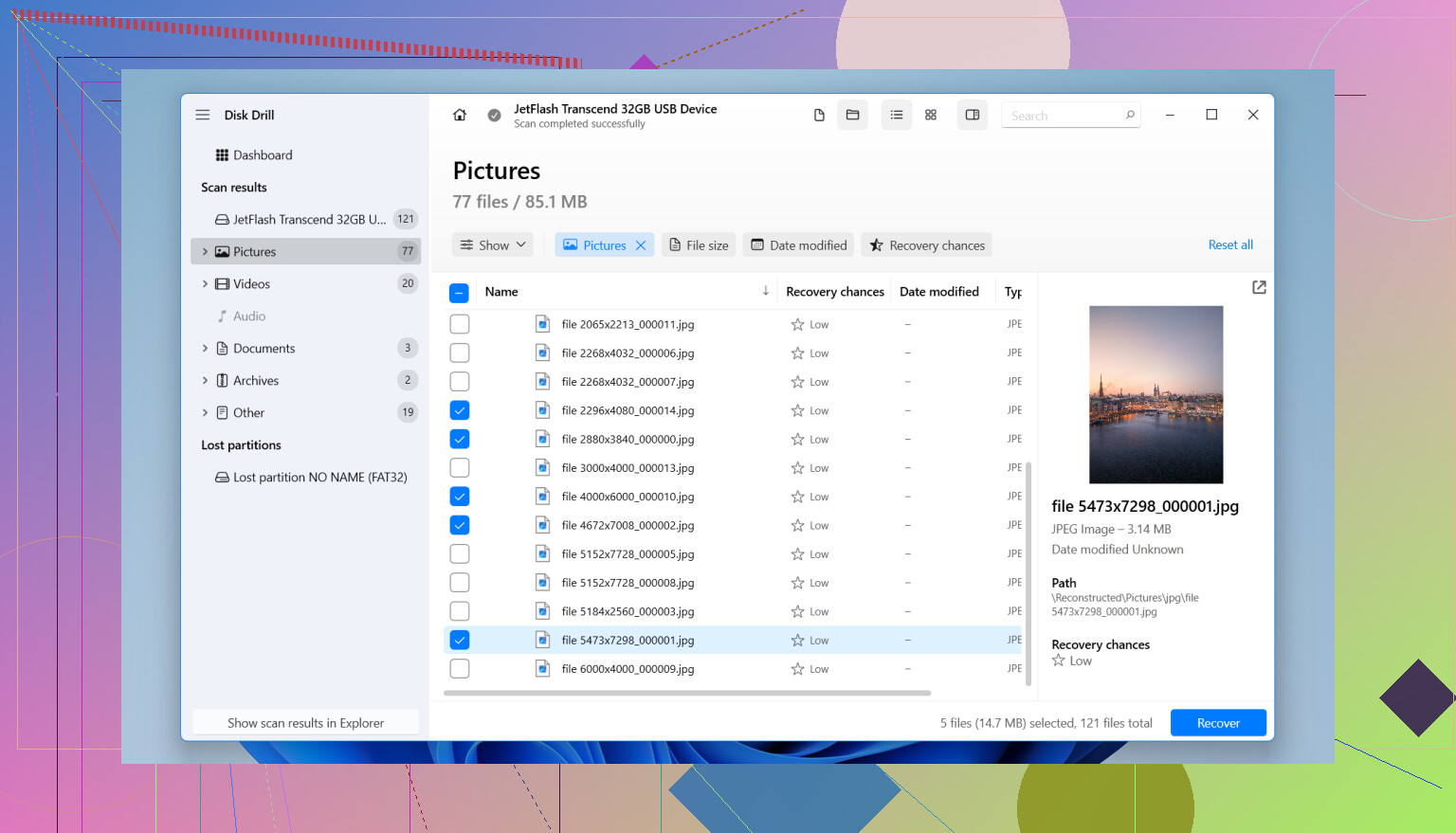Check file 6000x4000_000009.jpg checkbox
Viewport: 1456px width, 833px height.
(x=460, y=668)
